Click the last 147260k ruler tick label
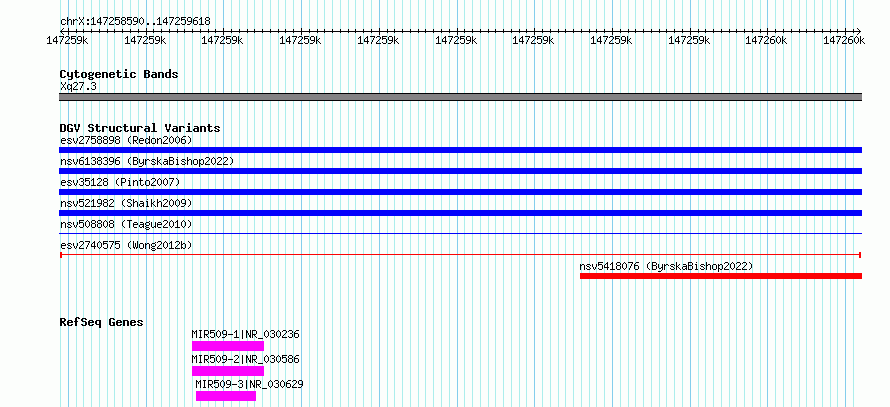Image resolution: width=890 pixels, height=407 pixels. coord(843,40)
